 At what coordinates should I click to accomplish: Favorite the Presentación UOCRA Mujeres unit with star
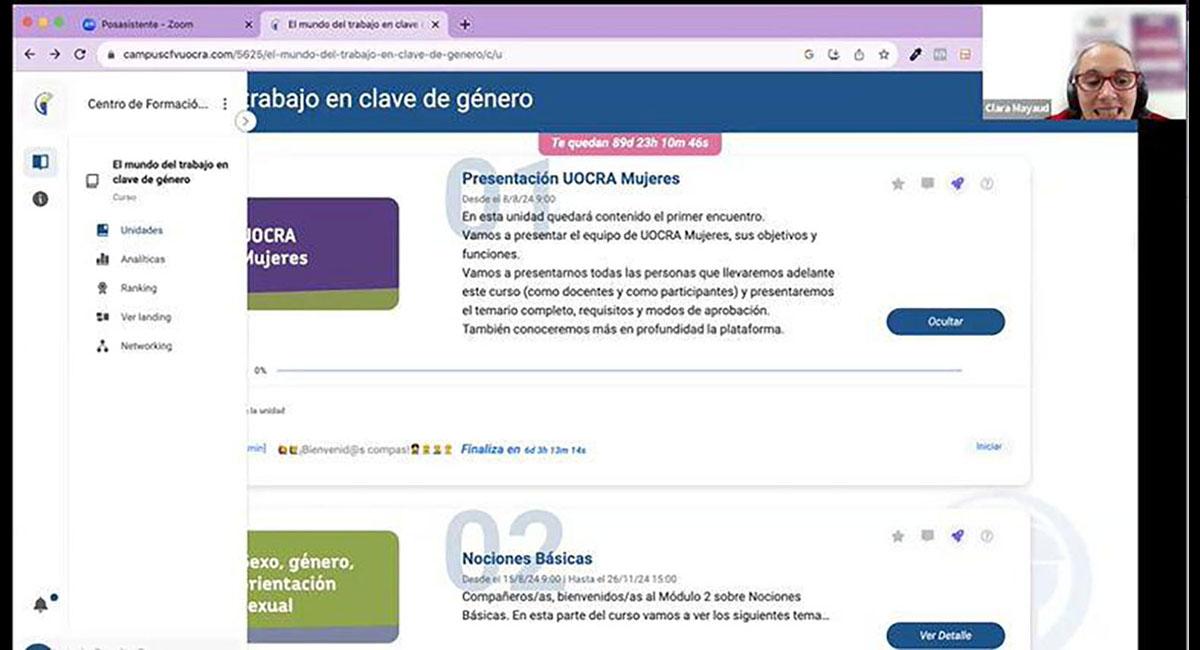898,184
